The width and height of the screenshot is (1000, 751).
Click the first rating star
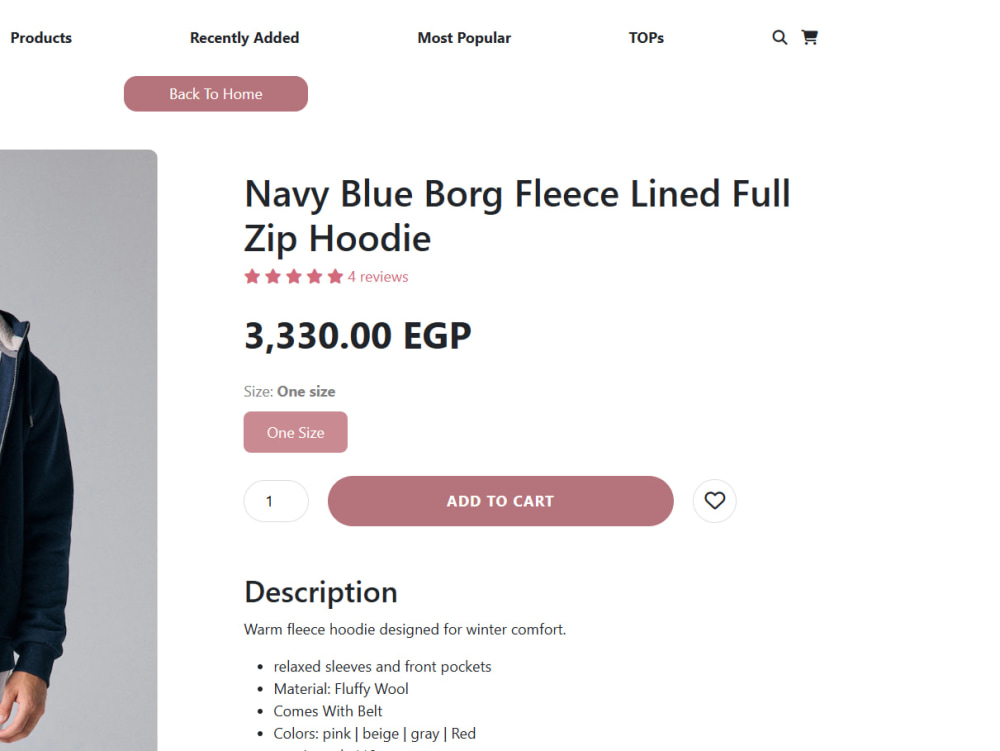(252, 277)
